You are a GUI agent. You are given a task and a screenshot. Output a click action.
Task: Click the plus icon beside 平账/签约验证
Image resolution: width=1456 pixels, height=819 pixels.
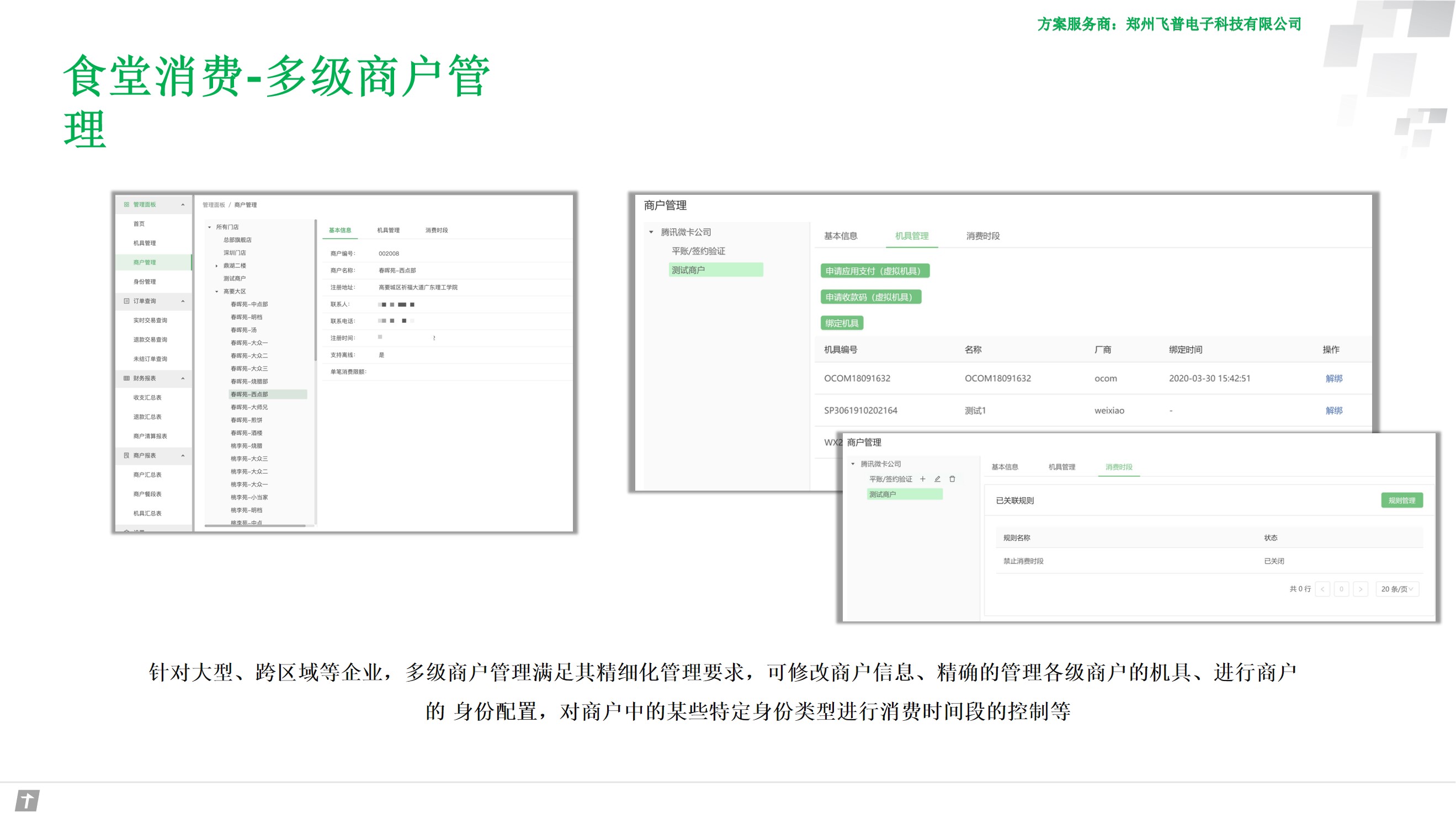point(922,478)
